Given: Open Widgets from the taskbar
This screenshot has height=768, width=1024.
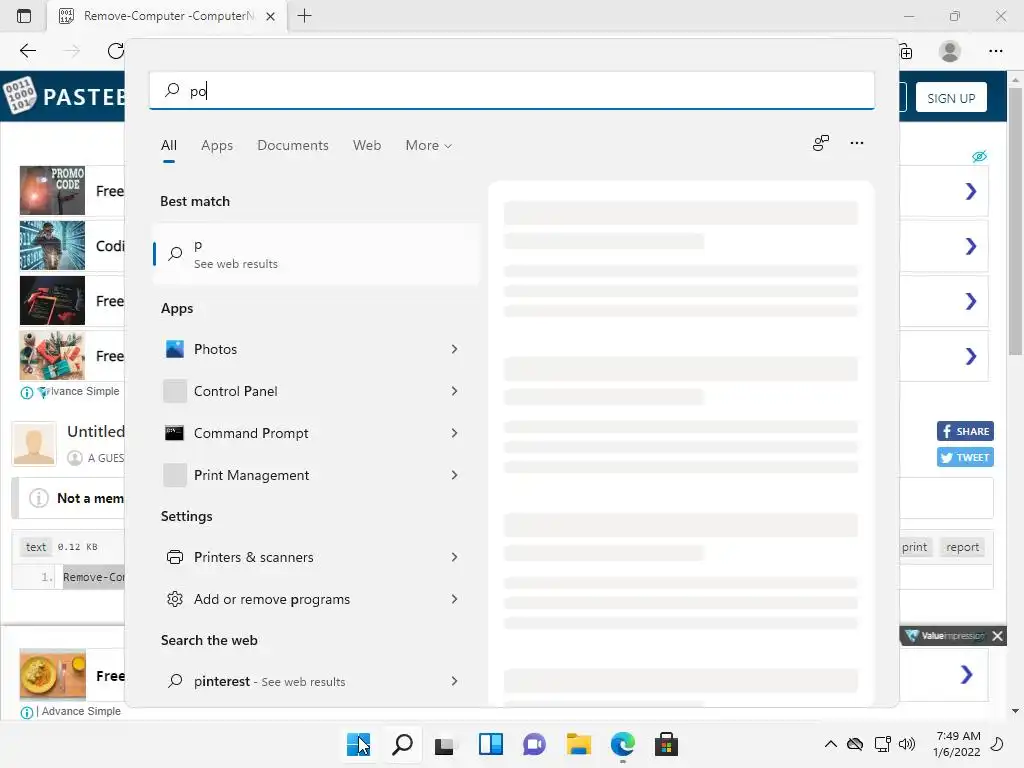Looking at the screenshot, I should 490,744.
